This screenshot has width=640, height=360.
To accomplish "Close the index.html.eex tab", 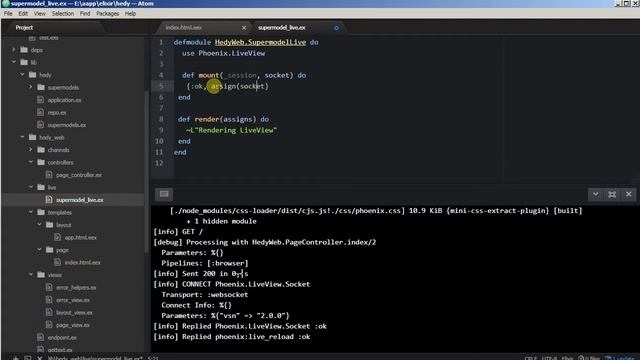I will tap(244, 28).
